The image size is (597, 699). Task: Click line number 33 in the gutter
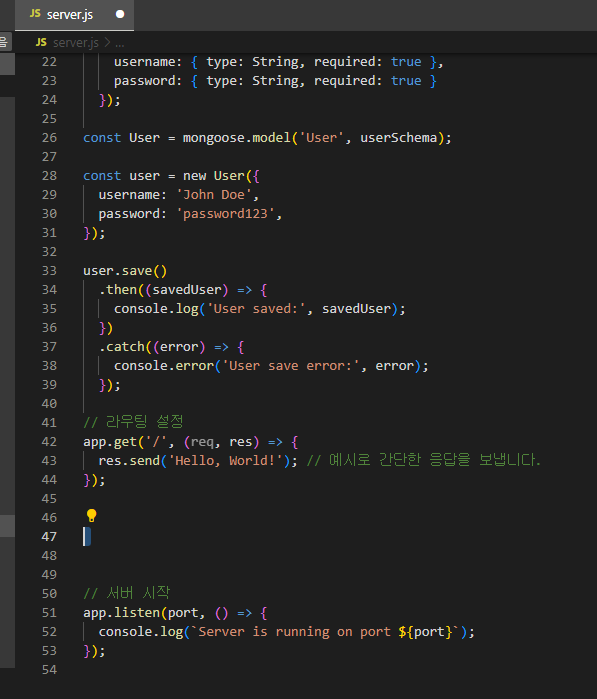click(49, 271)
